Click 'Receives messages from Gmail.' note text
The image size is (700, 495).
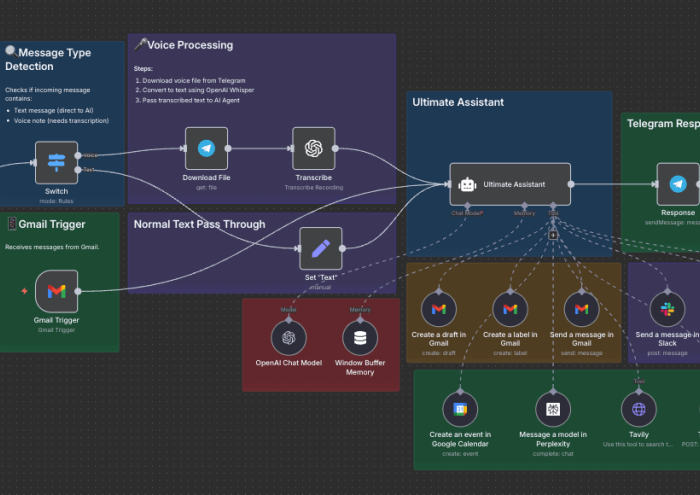tap(52, 247)
